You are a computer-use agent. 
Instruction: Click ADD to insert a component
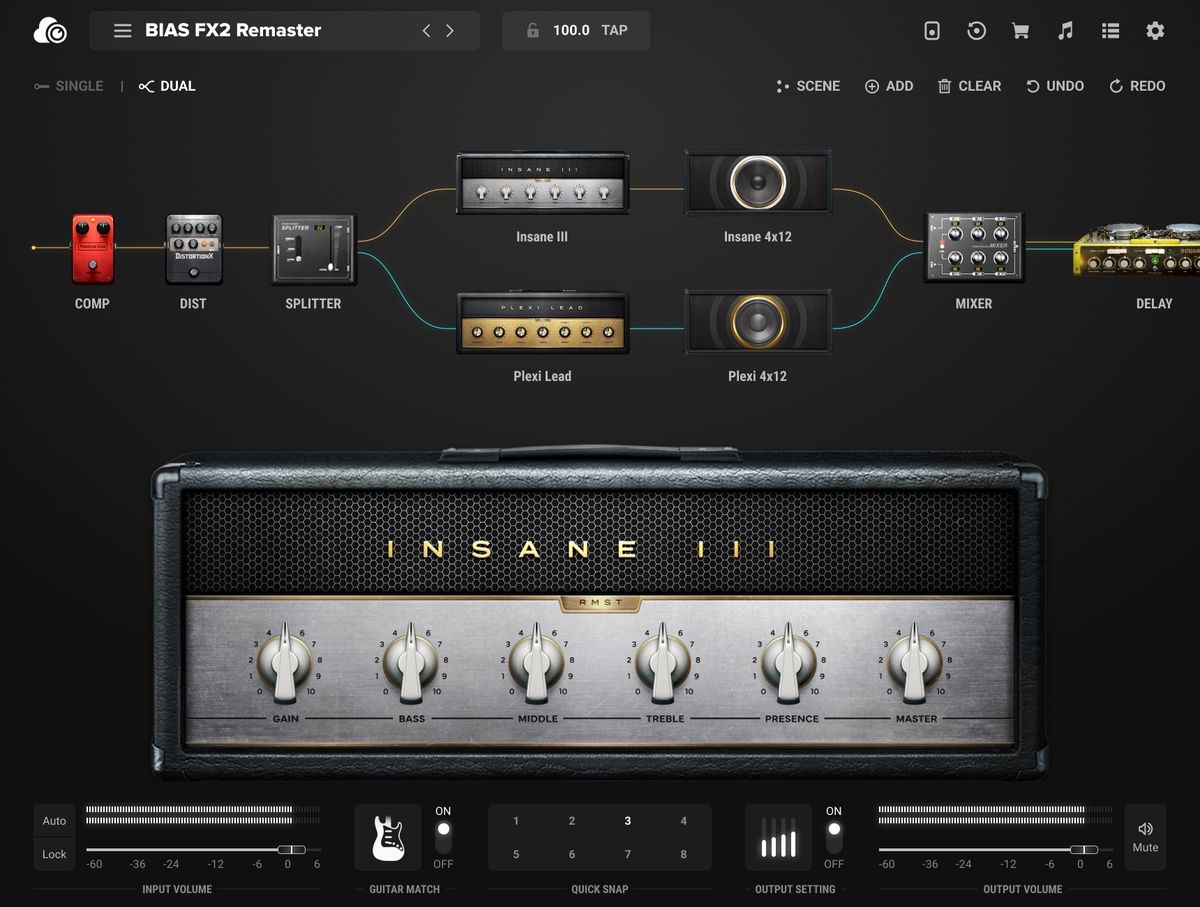coord(889,86)
